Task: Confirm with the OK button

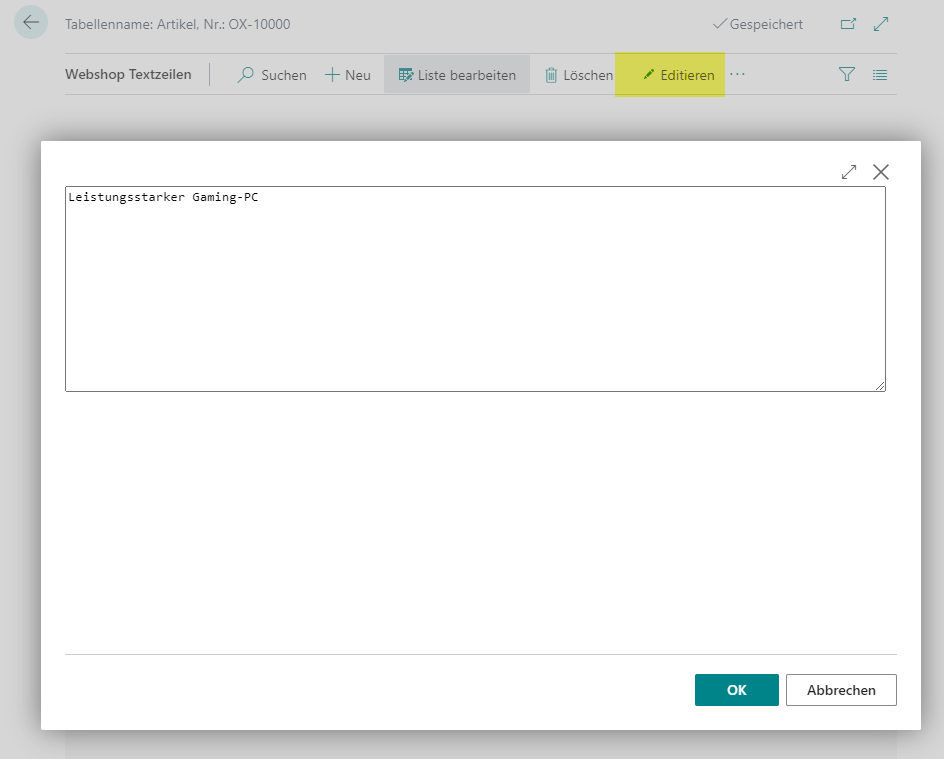Action: (x=736, y=690)
